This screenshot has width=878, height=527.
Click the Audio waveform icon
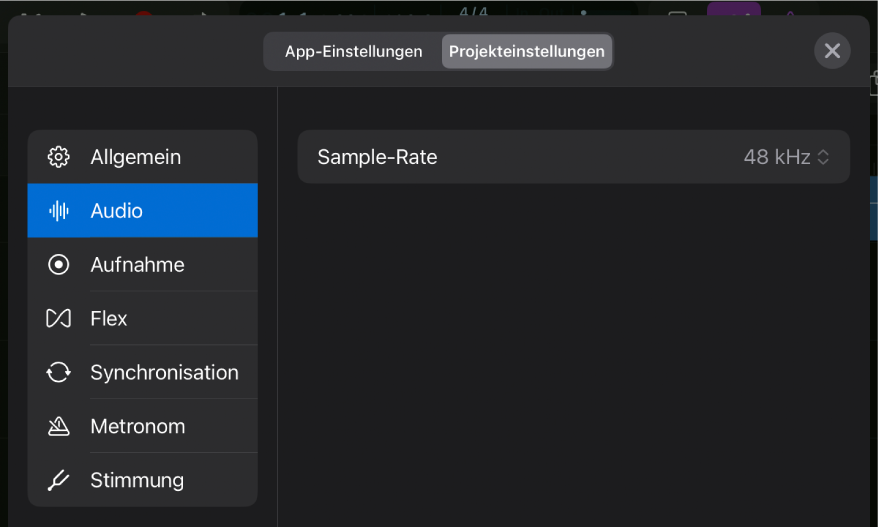coord(58,211)
